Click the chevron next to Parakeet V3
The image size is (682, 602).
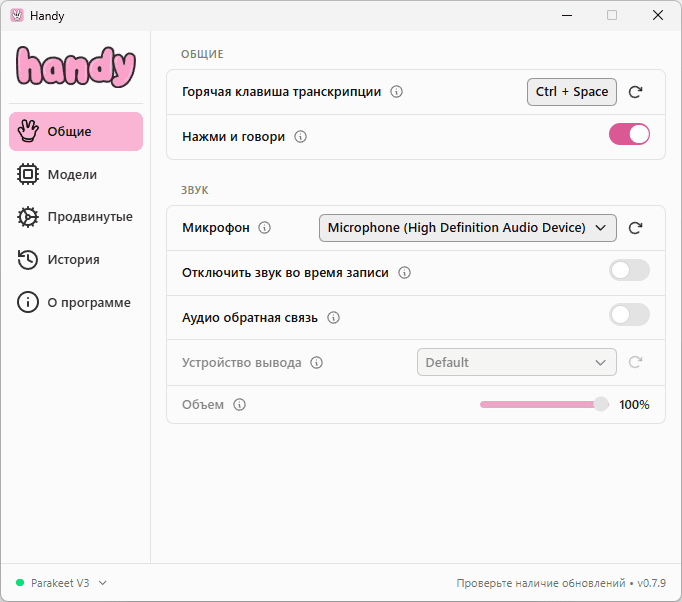[x=103, y=583]
